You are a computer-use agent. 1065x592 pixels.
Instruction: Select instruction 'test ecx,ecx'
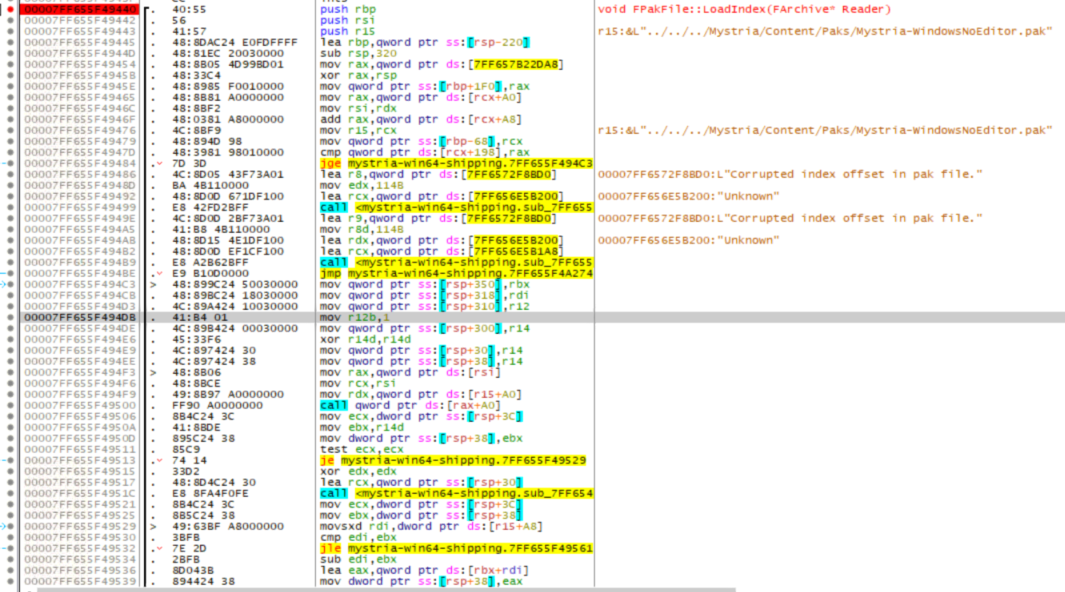pos(362,449)
